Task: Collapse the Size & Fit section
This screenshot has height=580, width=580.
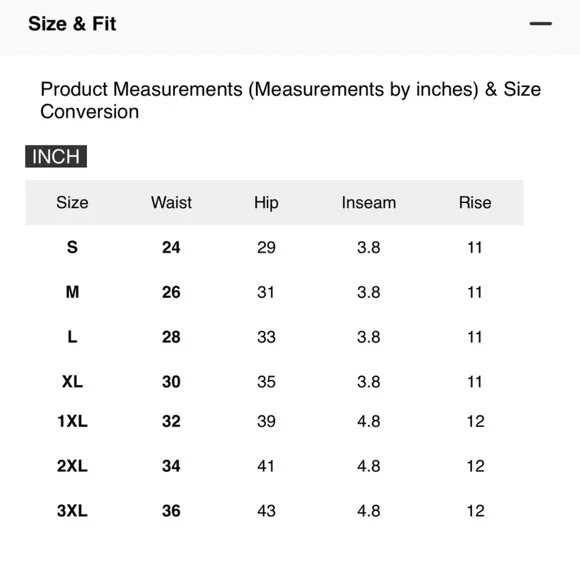Action: click(x=540, y=24)
